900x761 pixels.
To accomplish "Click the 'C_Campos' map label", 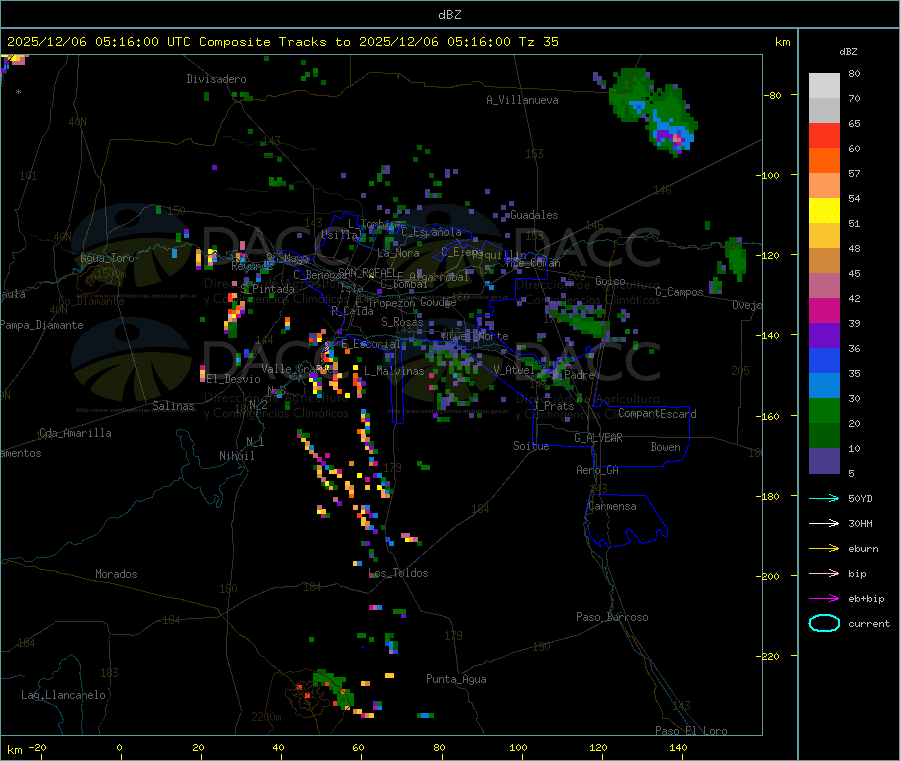I will [x=679, y=292].
